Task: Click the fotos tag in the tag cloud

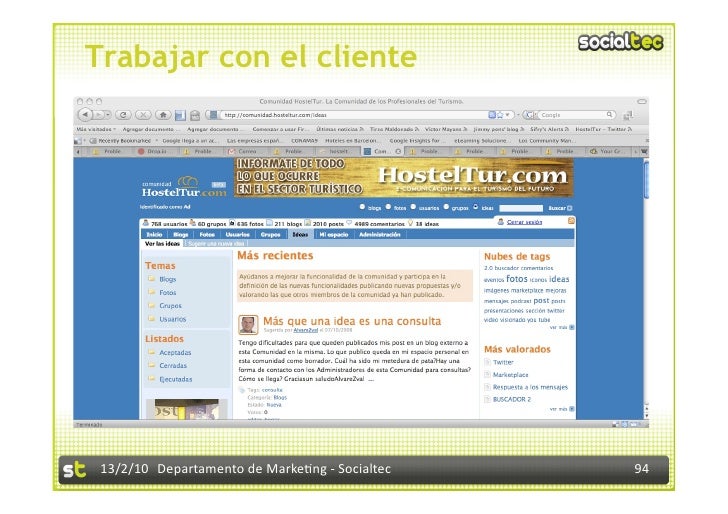Action: [x=517, y=279]
